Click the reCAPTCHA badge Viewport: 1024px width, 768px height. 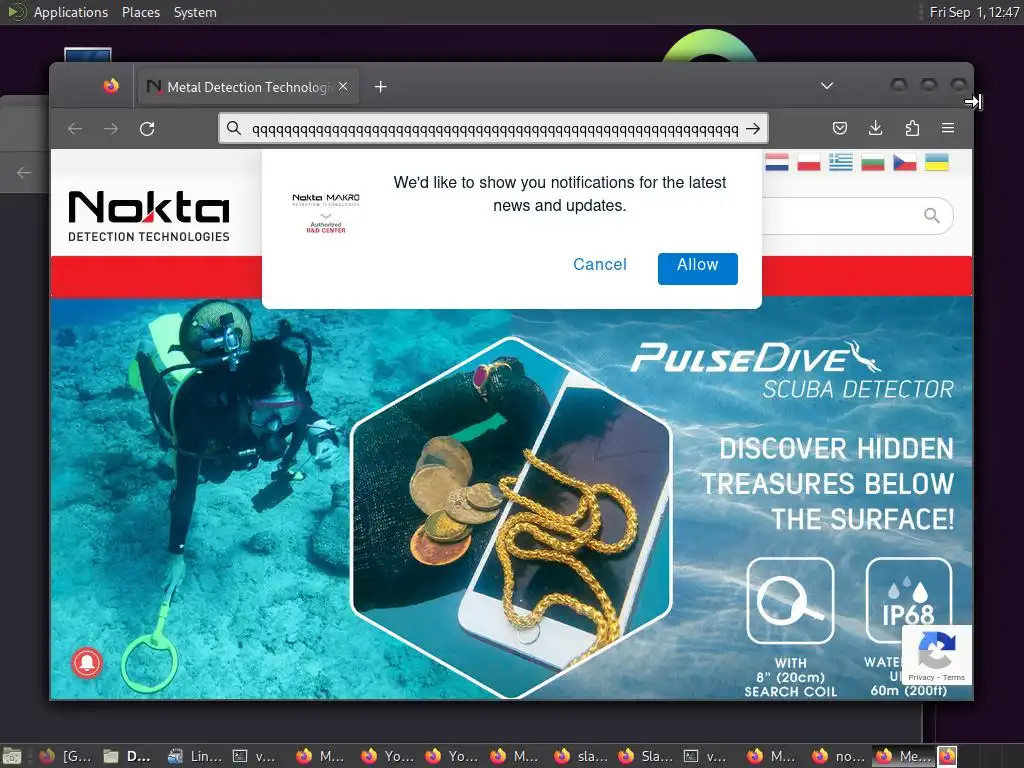[936, 655]
